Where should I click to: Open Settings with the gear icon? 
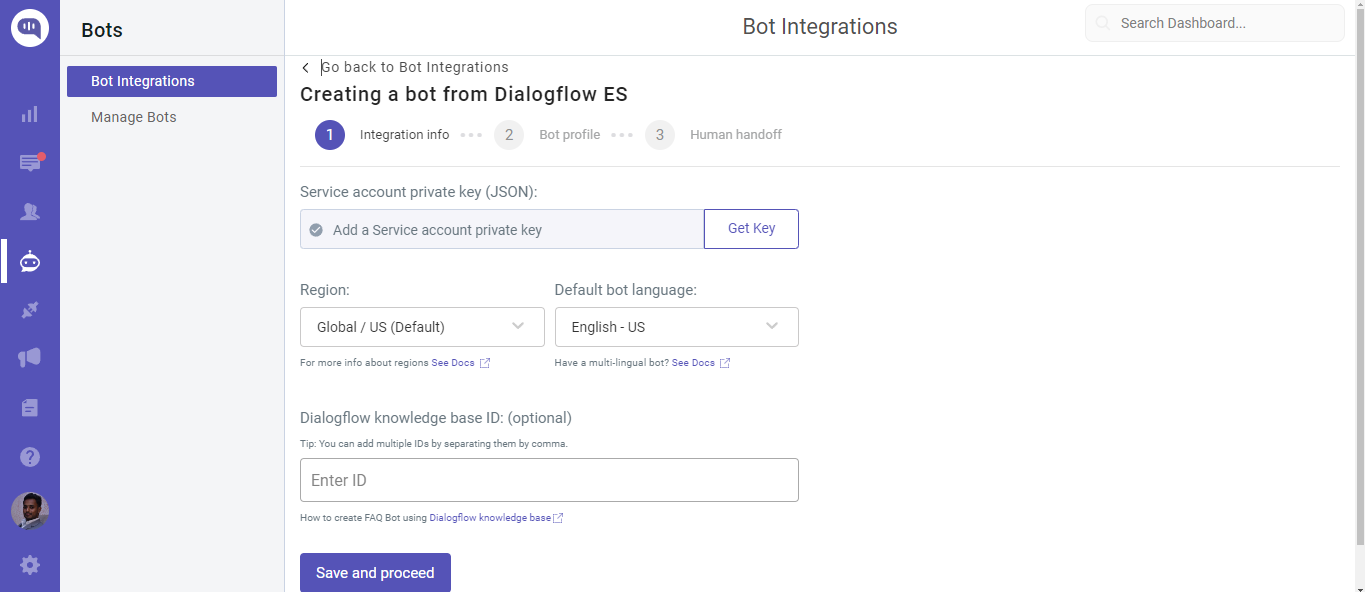pyautogui.click(x=29, y=565)
